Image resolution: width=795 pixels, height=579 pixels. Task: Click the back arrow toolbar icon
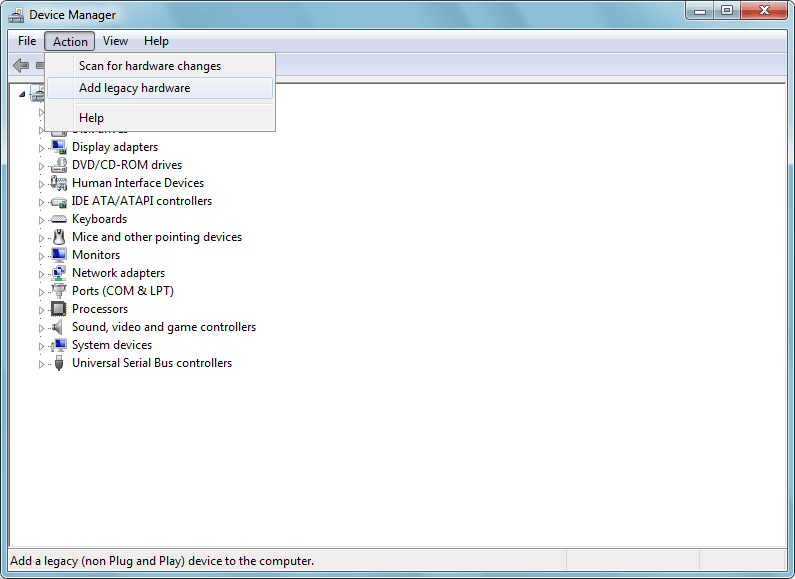(x=21, y=65)
